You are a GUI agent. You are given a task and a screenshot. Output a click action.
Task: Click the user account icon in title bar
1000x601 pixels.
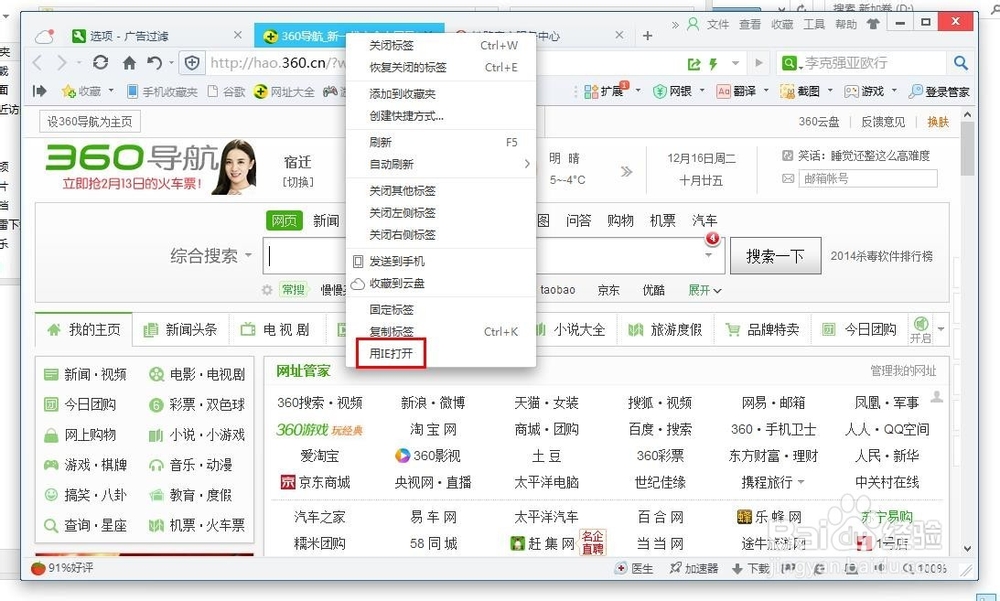coord(693,24)
